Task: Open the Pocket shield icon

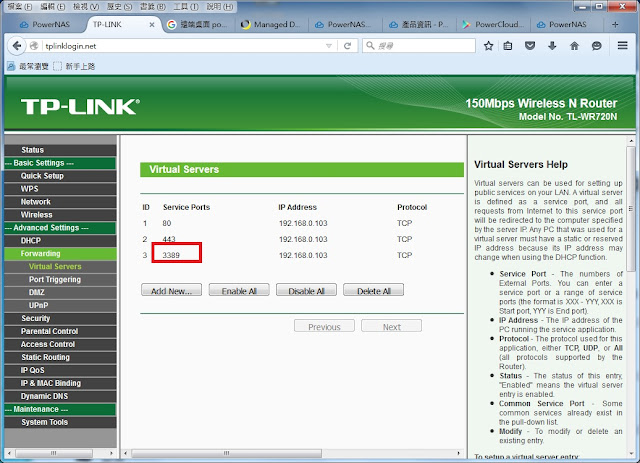Action: tap(530, 46)
